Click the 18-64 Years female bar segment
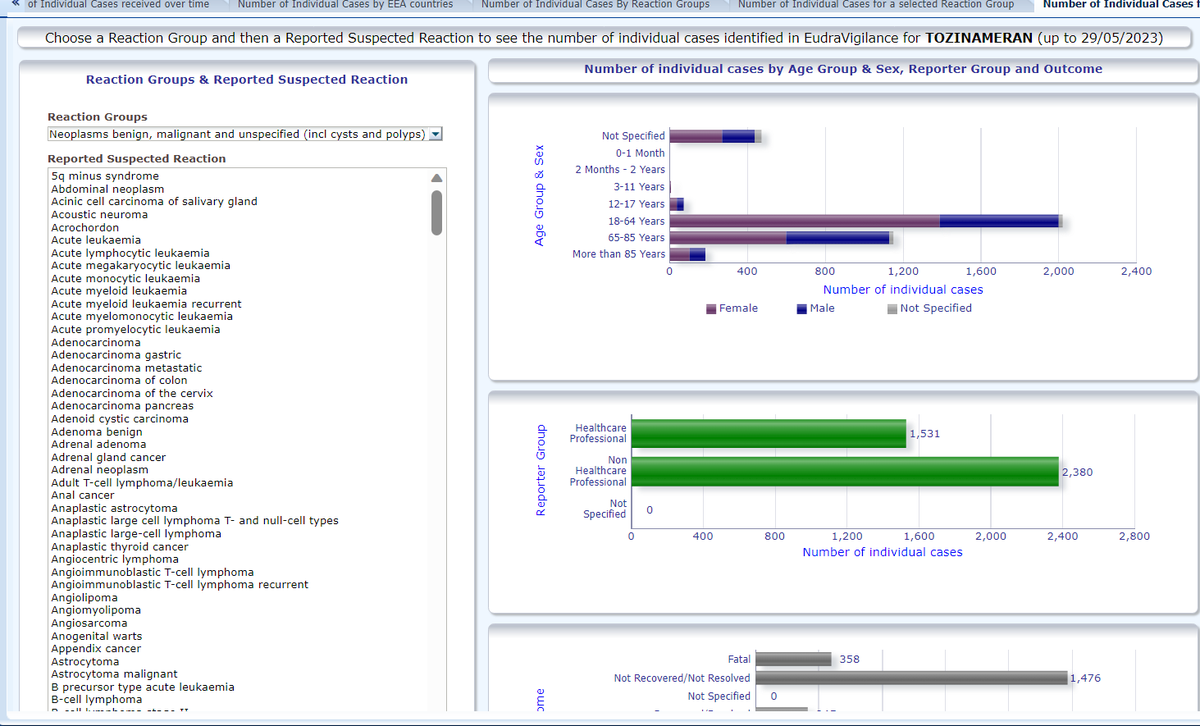1200x726 pixels. point(804,221)
